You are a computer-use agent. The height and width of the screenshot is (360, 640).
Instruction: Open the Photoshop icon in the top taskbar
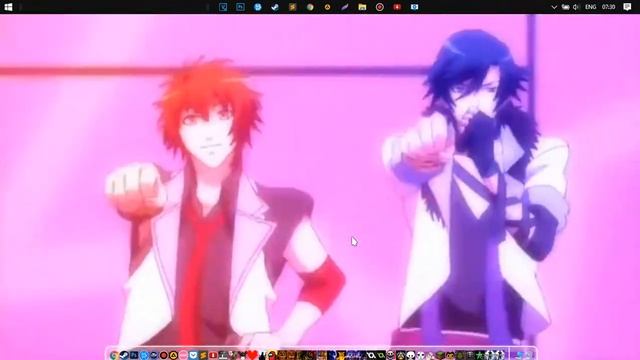coord(240,7)
